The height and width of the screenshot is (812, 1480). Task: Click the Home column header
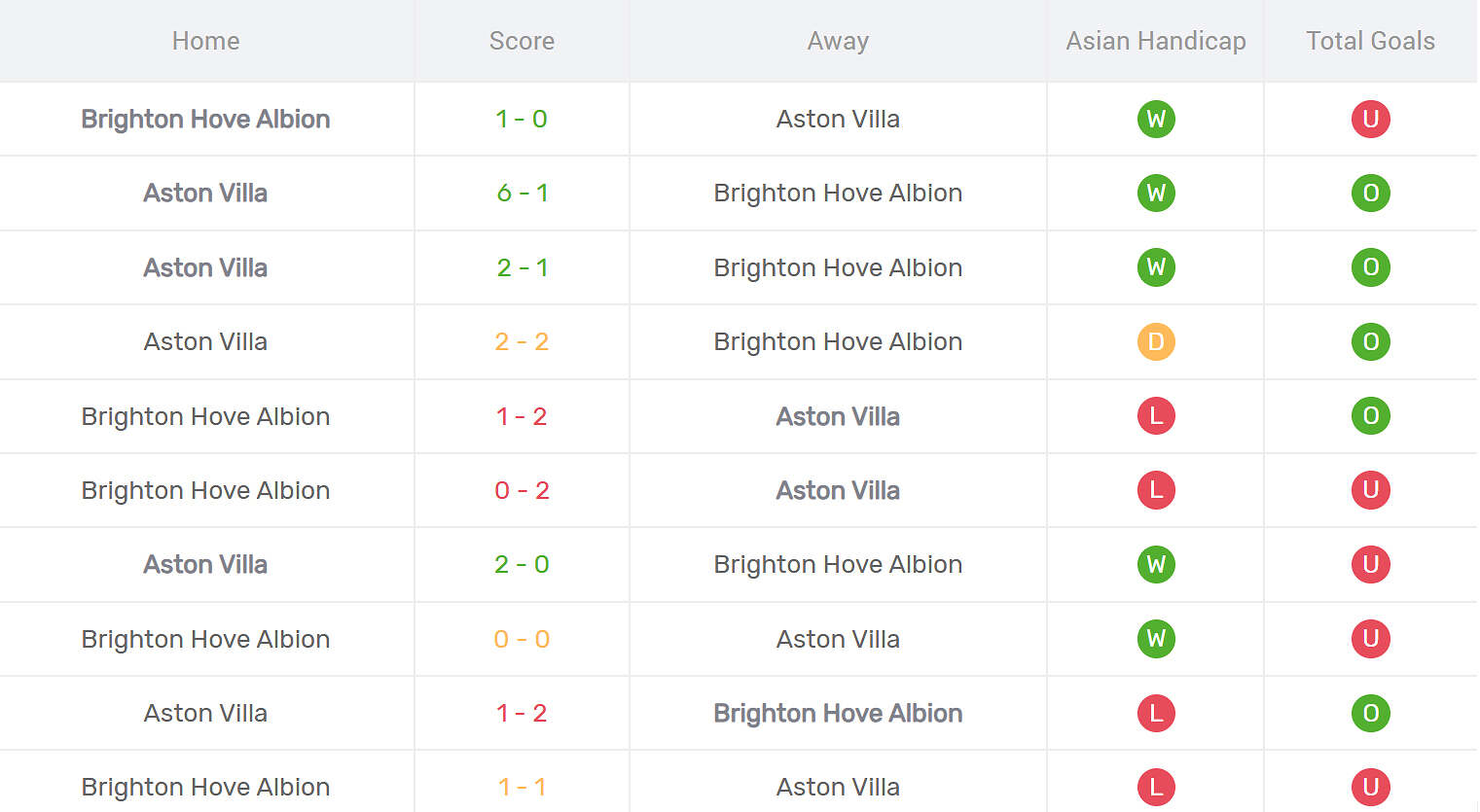(x=205, y=41)
